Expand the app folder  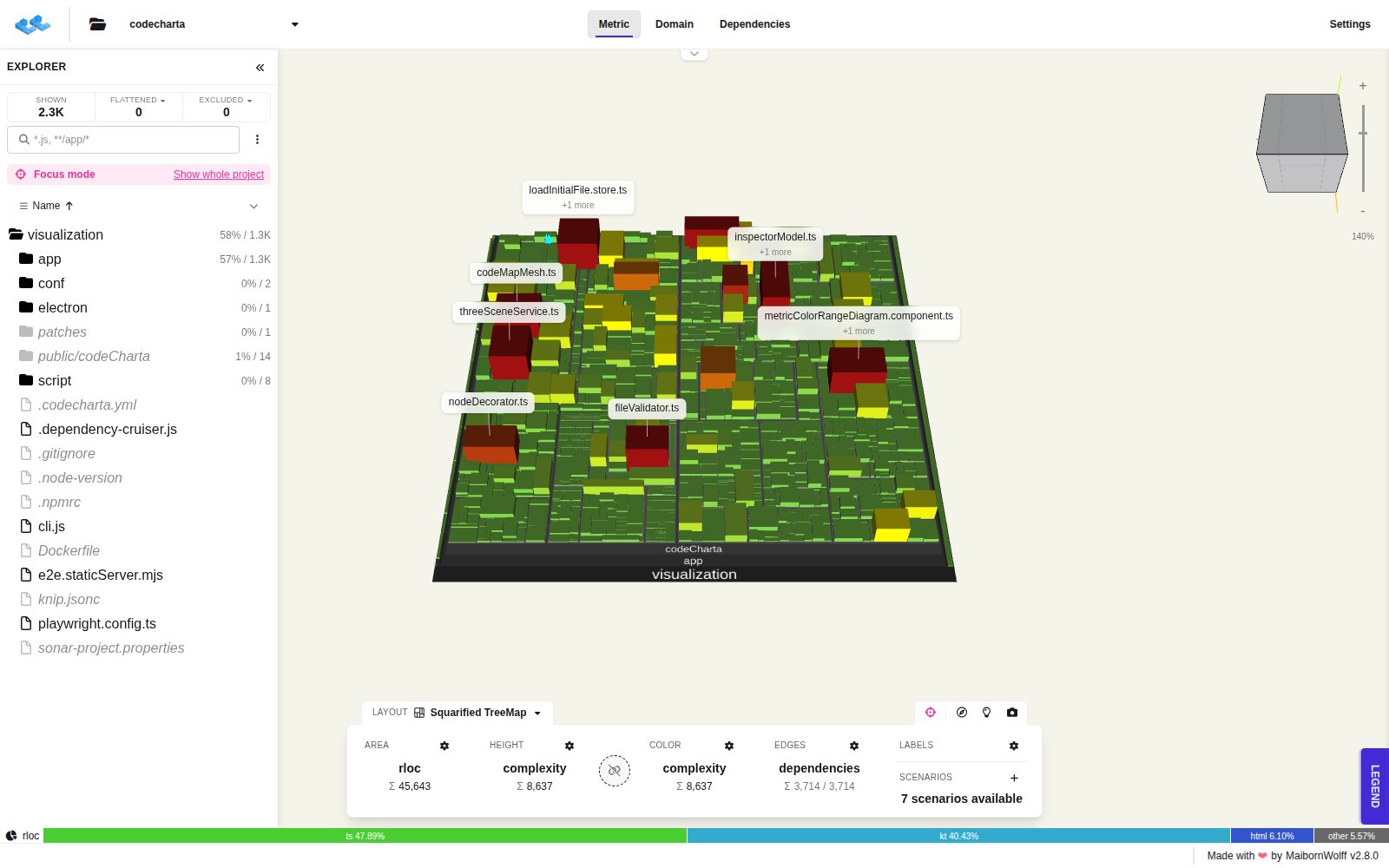[139, 259]
